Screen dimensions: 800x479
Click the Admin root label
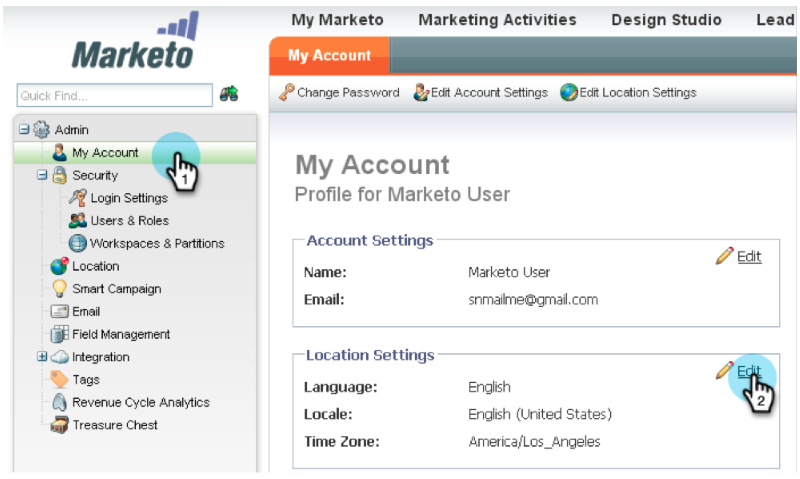click(x=71, y=130)
